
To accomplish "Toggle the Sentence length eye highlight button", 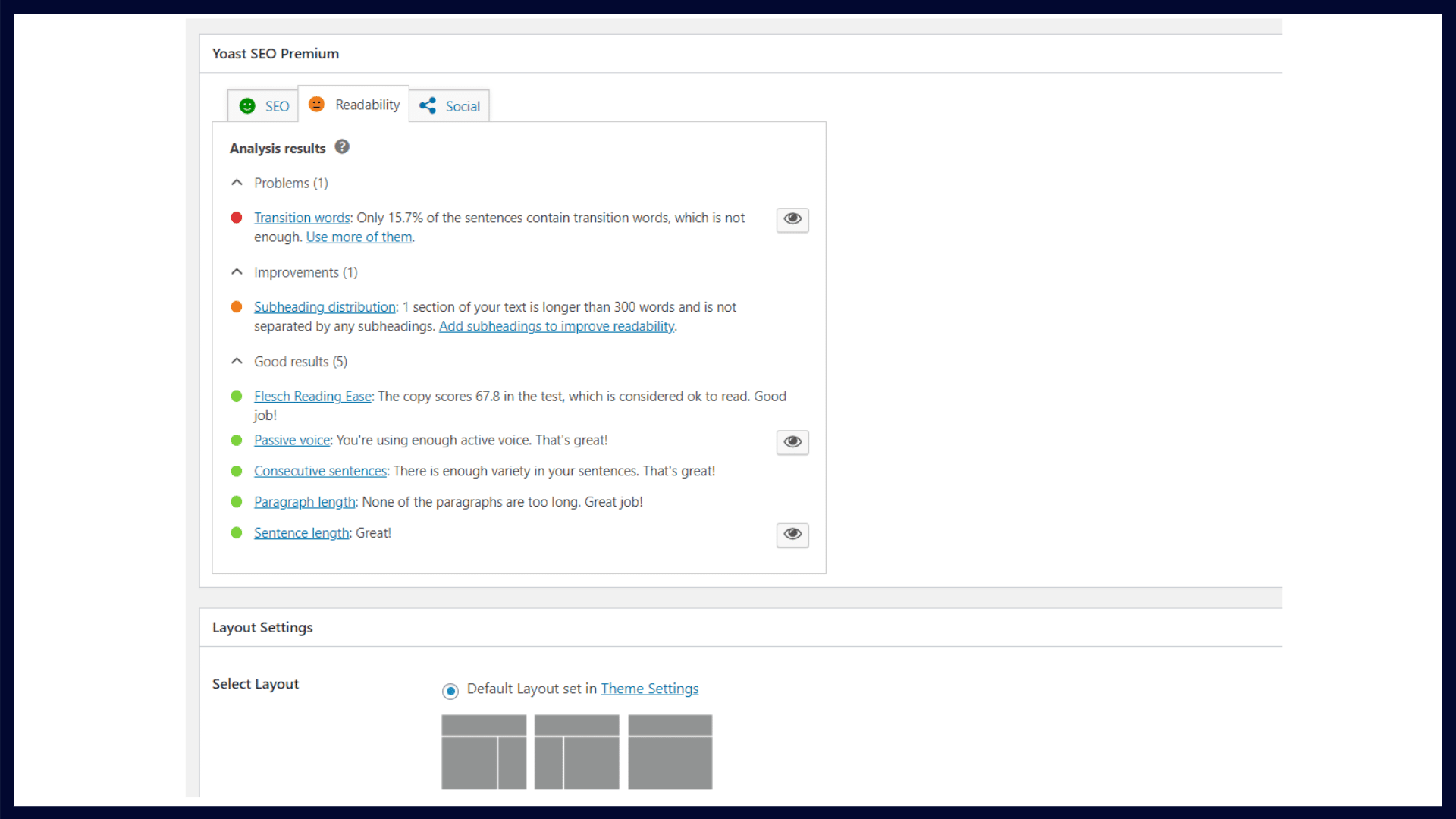I will 792,535.
